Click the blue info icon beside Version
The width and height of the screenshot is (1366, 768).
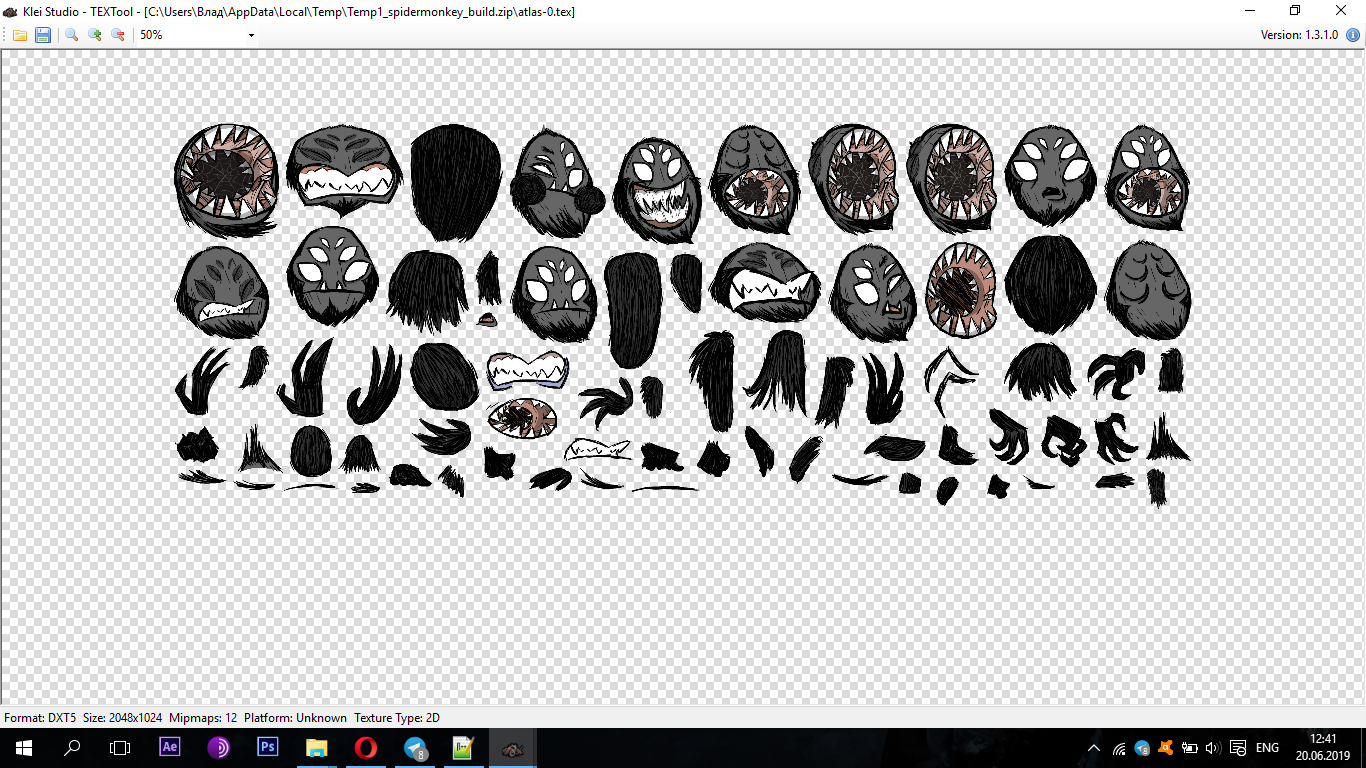click(1353, 35)
